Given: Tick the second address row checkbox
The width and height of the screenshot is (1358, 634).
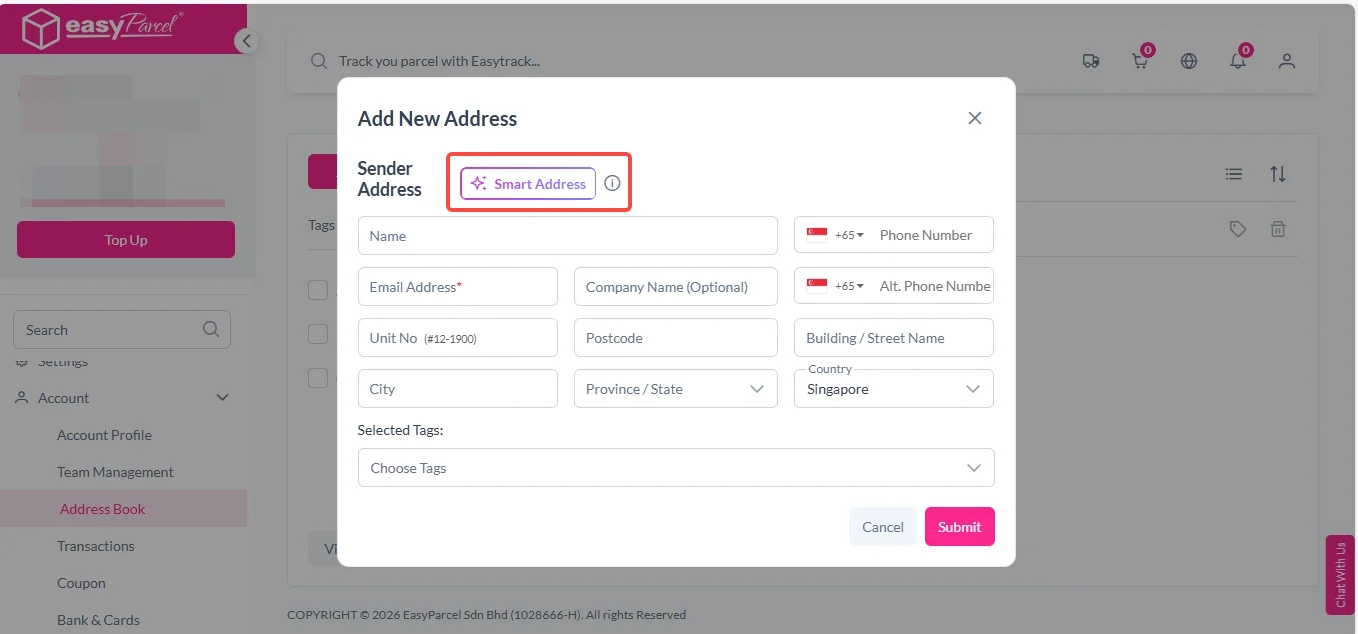Looking at the screenshot, I should pos(318,333).
